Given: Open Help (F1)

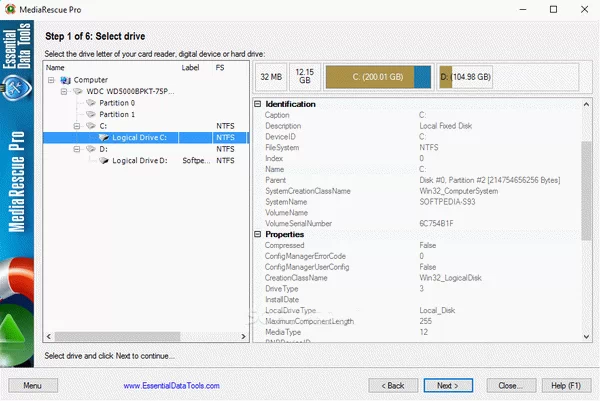Looking at the screenshot, I should 566,385.
